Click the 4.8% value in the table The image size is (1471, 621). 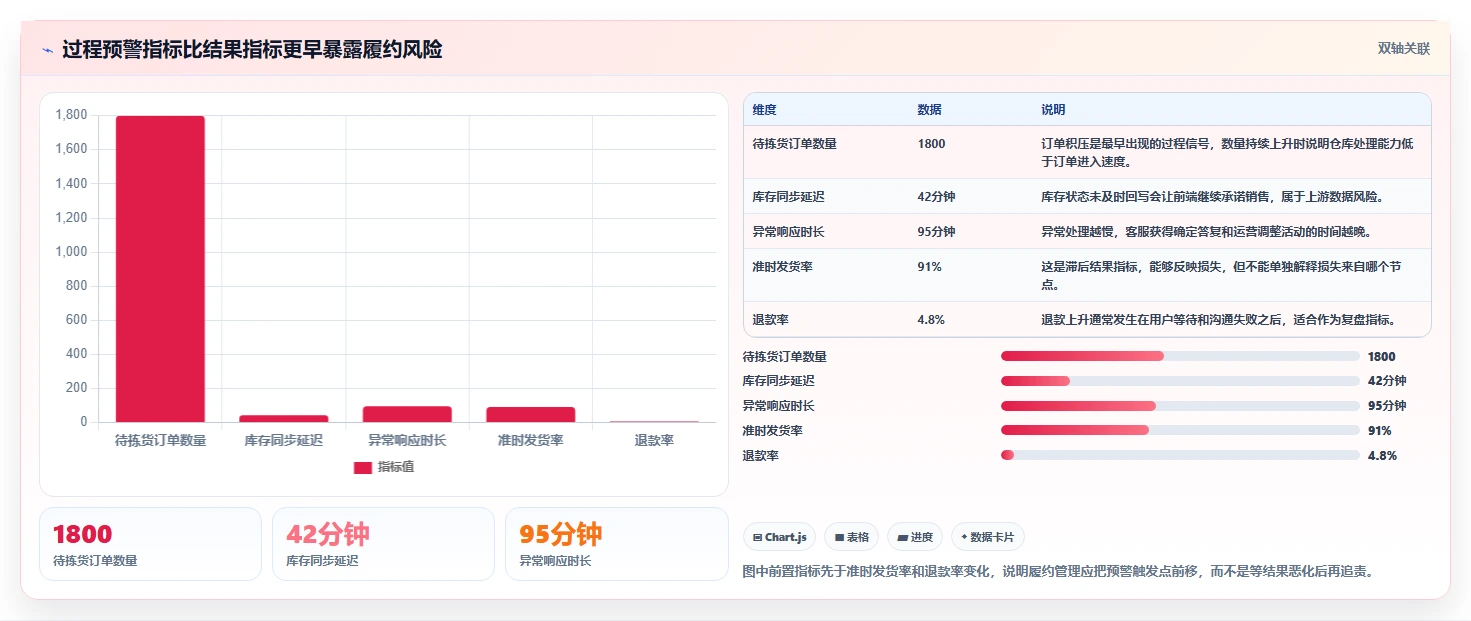(931, 320)
